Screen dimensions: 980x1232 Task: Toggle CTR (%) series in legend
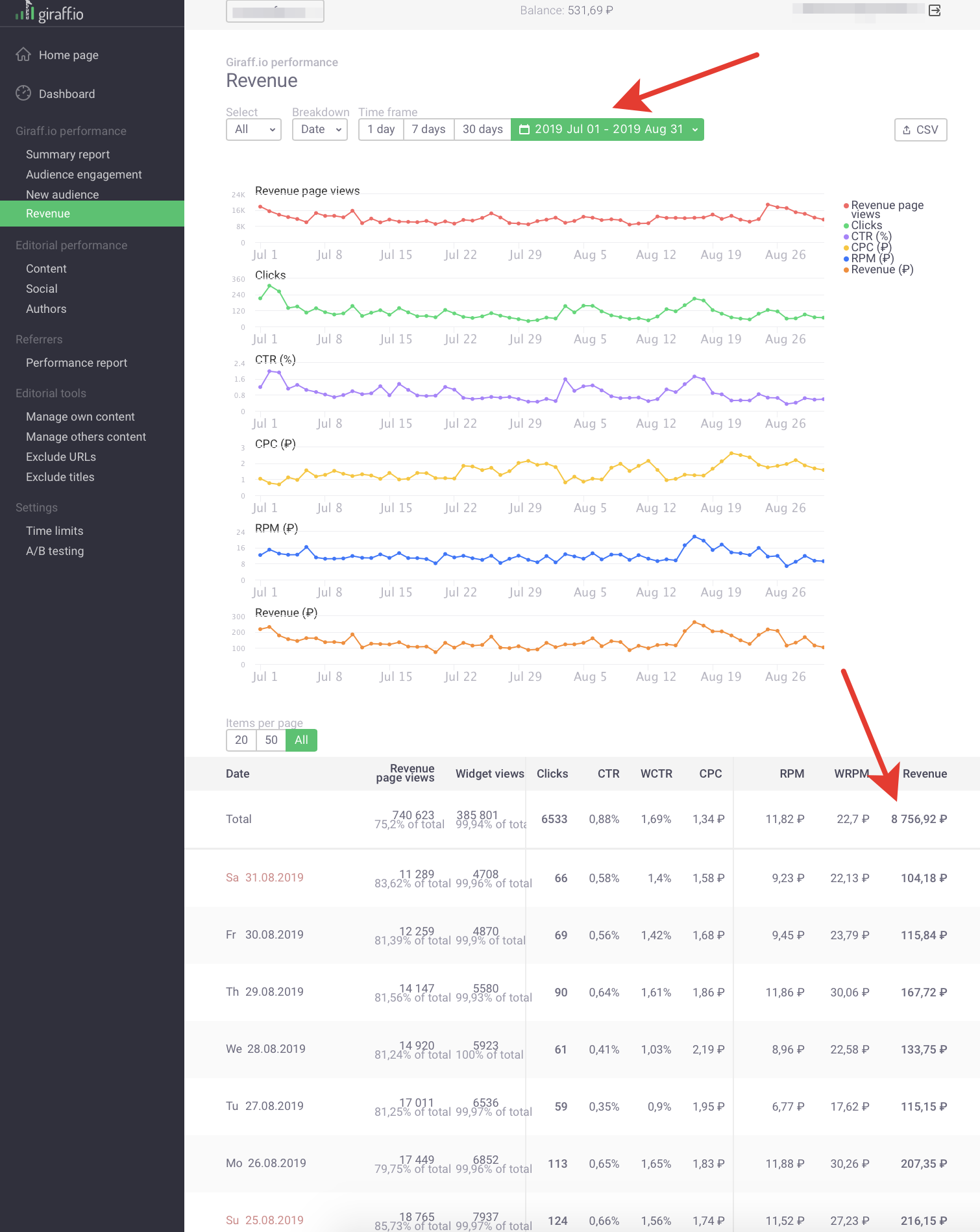pyautogui.click(x=867, y=236)
